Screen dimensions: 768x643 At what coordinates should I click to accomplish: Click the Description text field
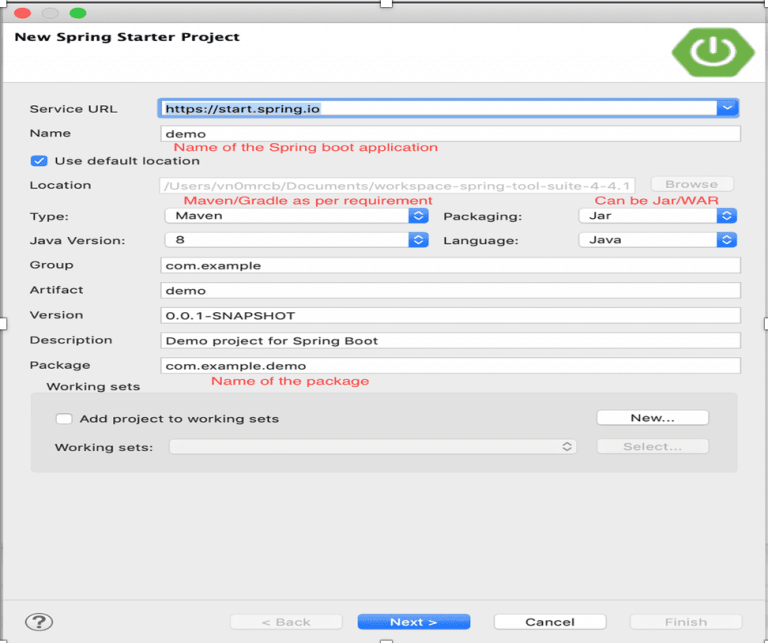450,341
